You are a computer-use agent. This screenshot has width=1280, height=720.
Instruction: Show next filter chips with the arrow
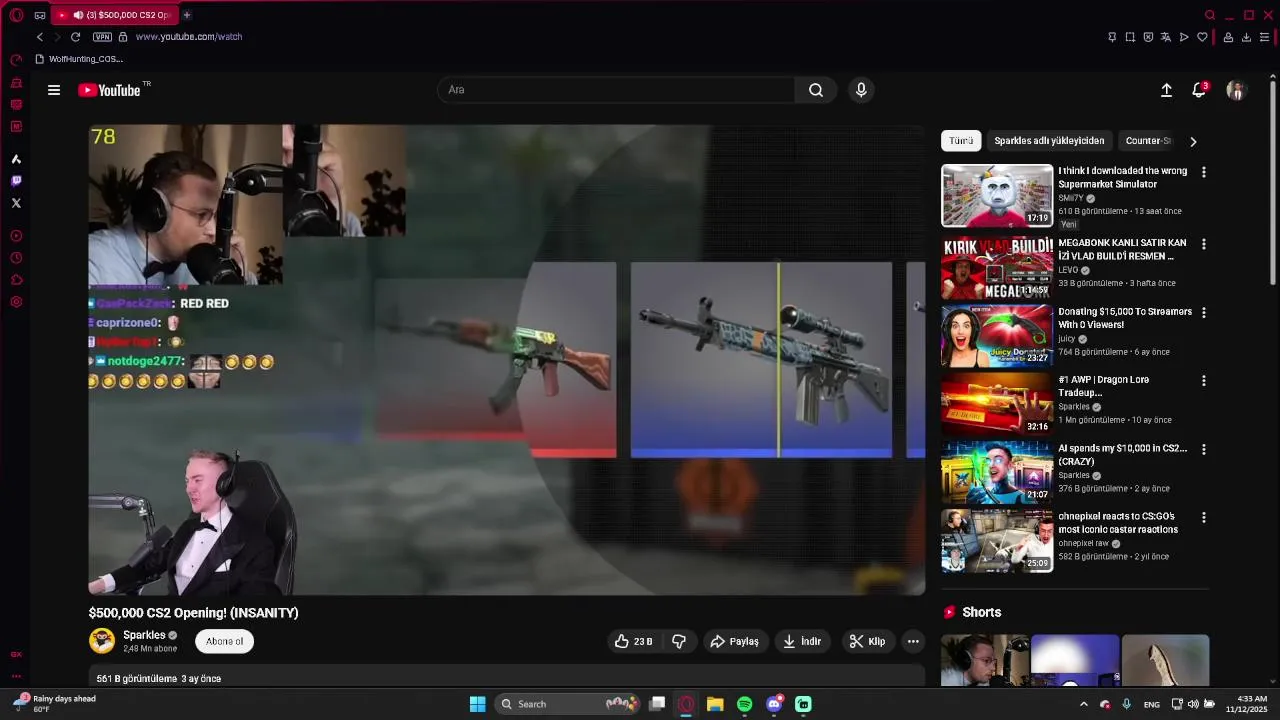(x=1193, y=141)
